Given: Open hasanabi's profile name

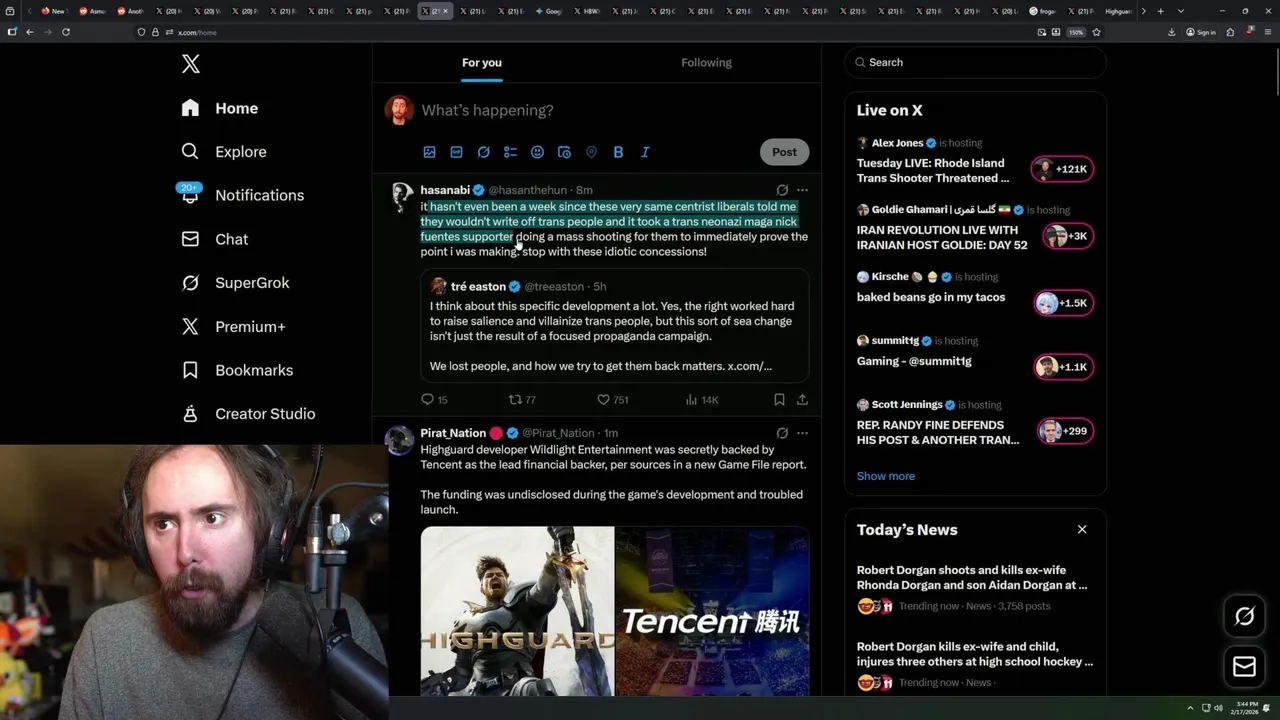Looking at the screenshot, I should click(x=445, y=190).
